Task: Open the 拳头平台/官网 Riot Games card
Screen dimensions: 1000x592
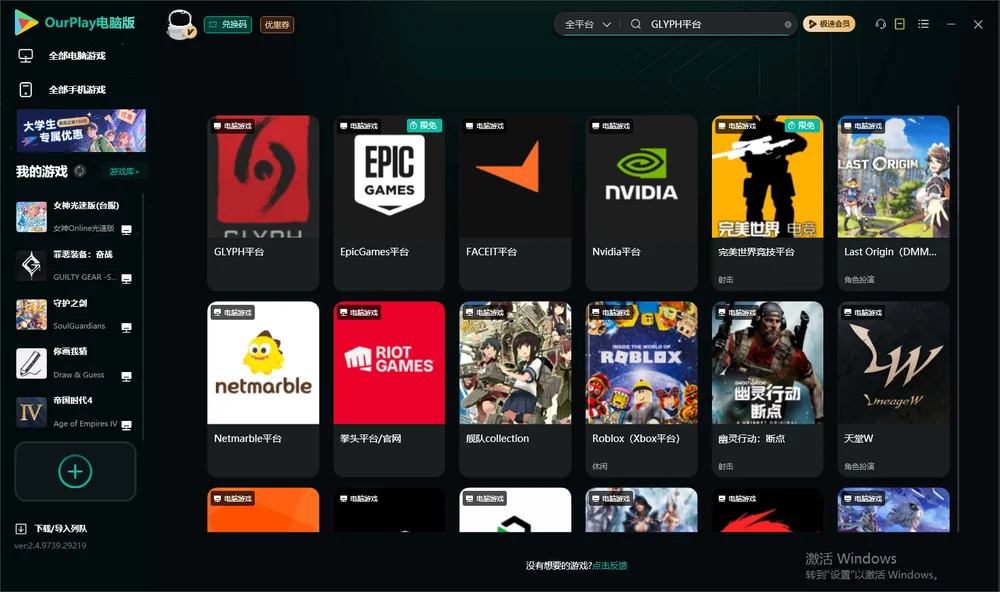Action: pos(389,389)
